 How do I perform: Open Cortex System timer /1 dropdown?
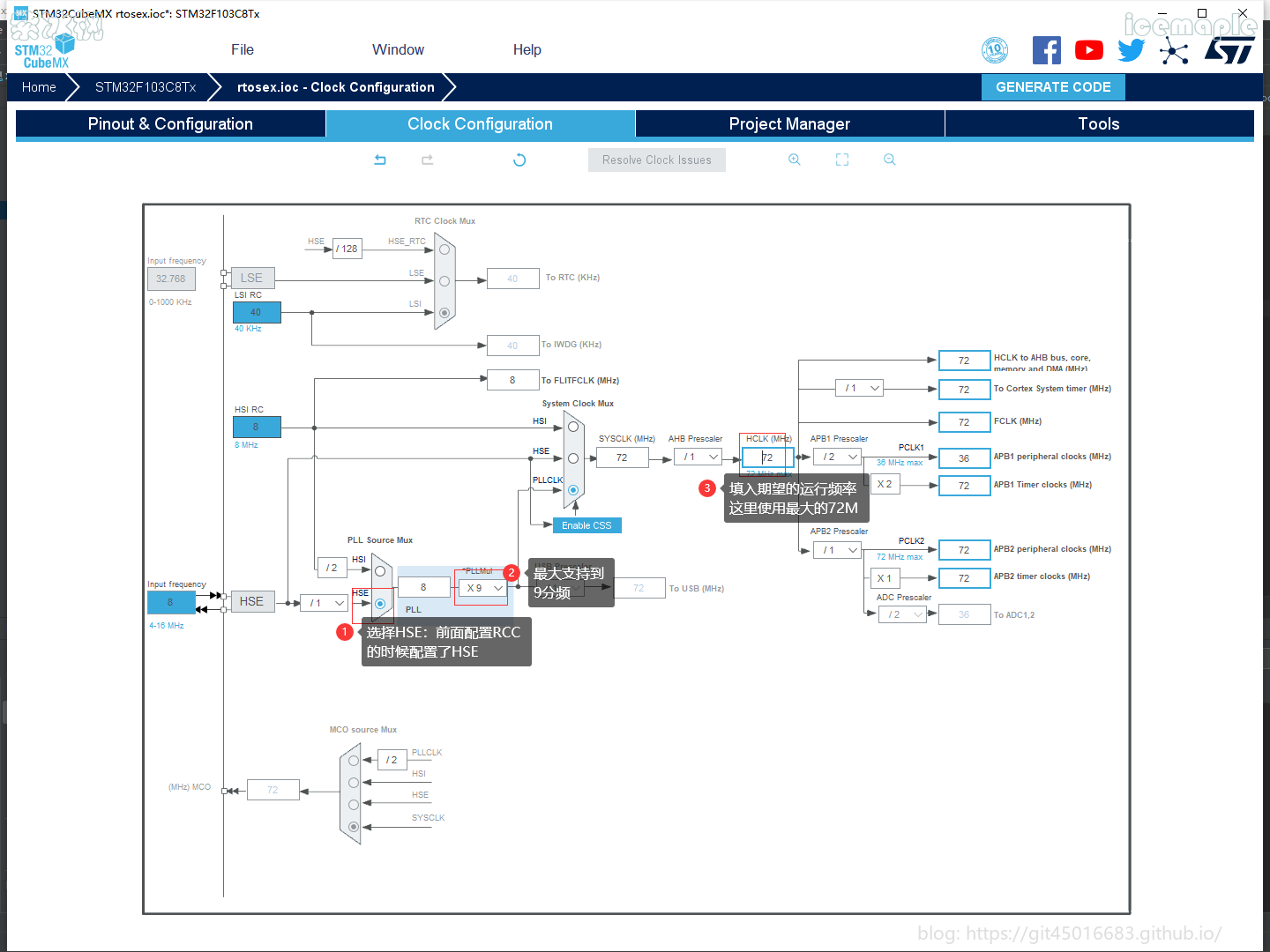point(859,388)
